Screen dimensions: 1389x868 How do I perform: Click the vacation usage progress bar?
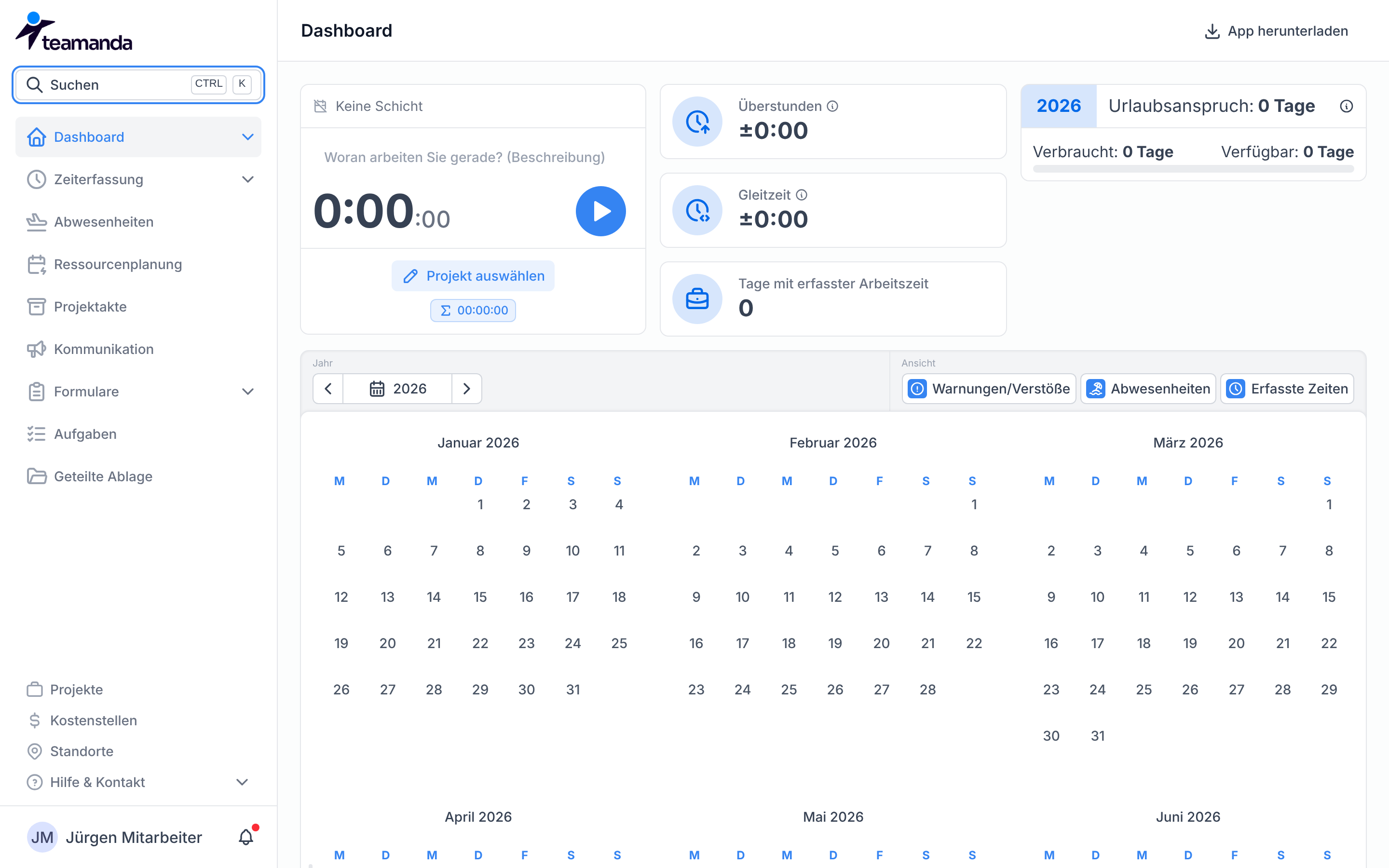pos(1193,169)
